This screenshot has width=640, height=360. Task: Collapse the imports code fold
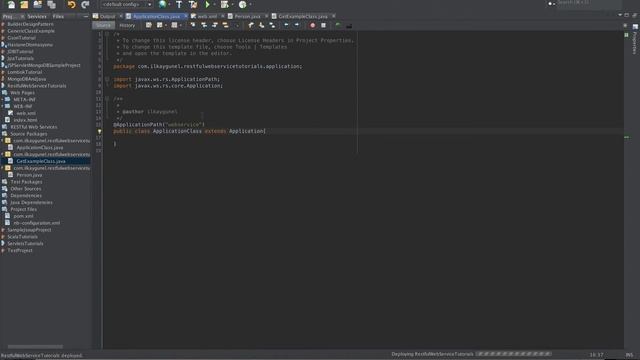tap(107, 80)
